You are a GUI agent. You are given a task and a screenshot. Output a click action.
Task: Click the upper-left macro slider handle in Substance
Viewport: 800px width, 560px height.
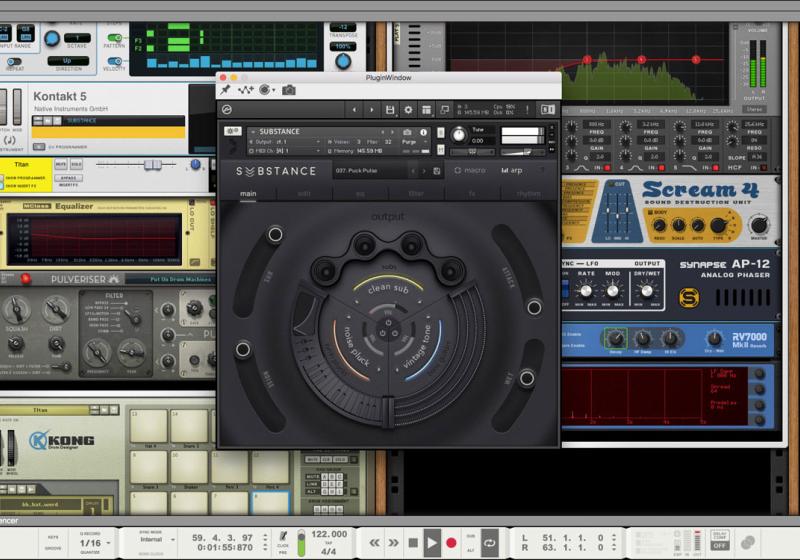(x=275, y=234)
